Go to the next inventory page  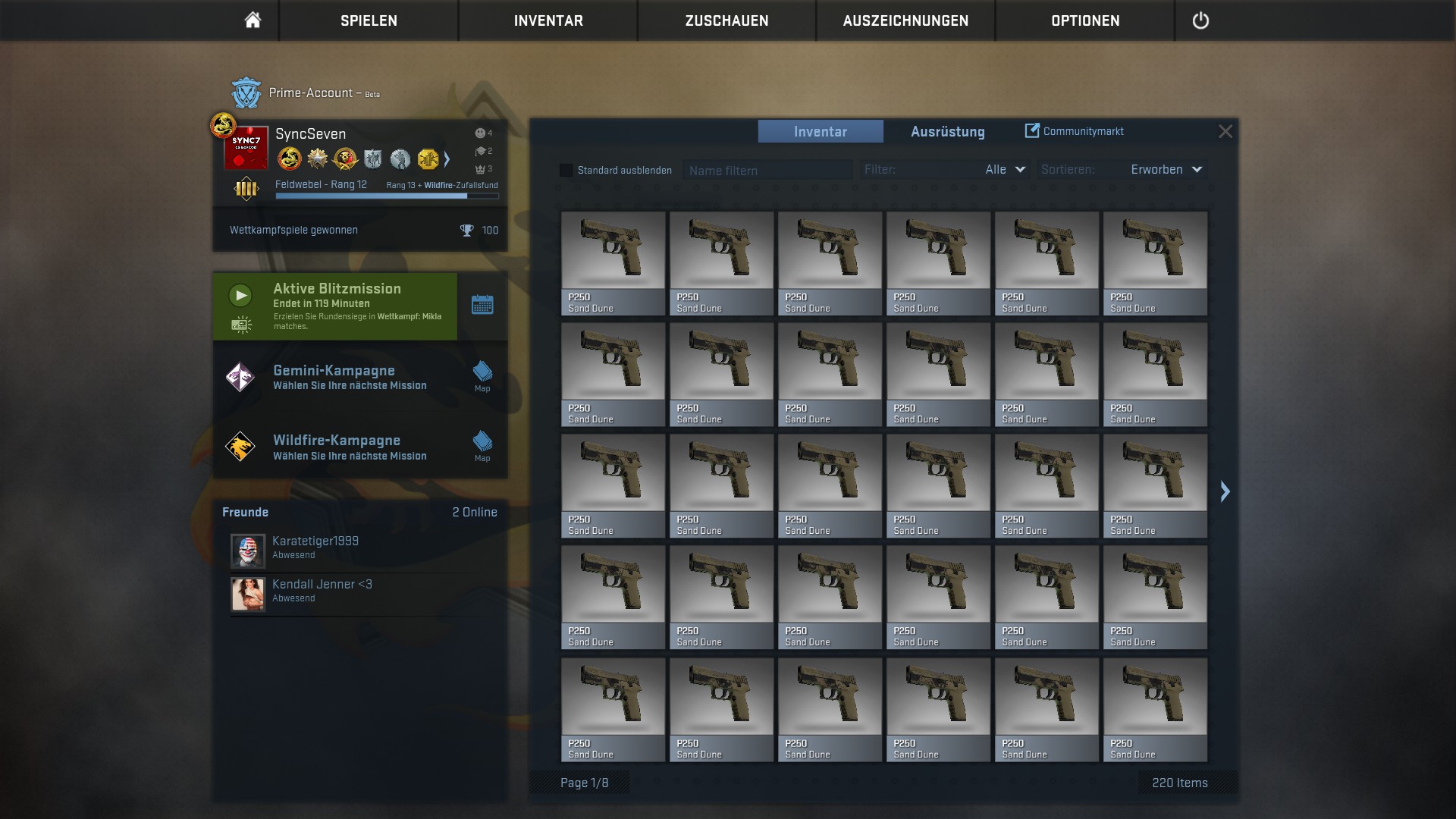coord(1225,491)
